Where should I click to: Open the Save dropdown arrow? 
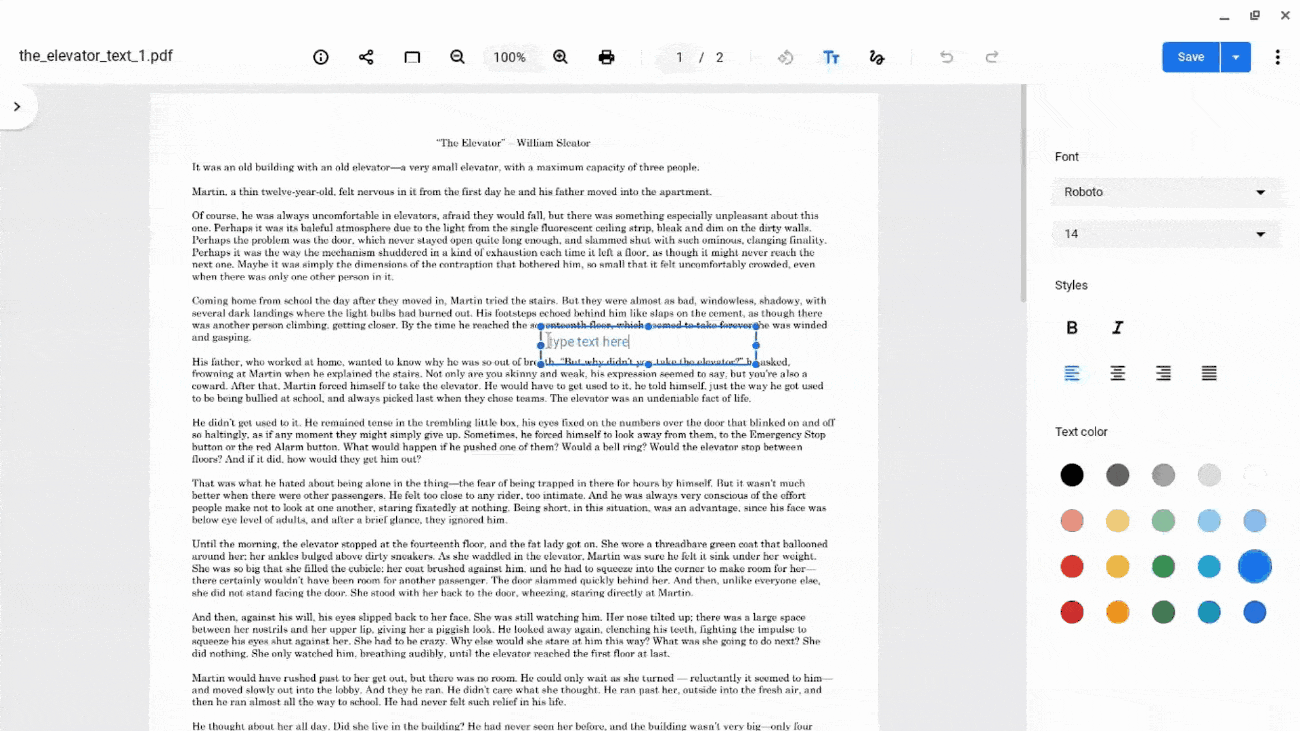pos(1236,57)
